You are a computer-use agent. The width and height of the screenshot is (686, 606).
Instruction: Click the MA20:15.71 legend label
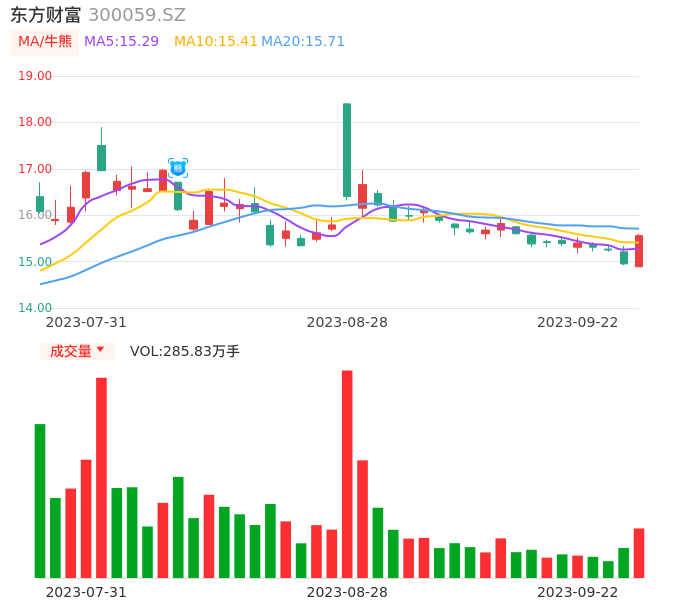[x=303, y=42]
